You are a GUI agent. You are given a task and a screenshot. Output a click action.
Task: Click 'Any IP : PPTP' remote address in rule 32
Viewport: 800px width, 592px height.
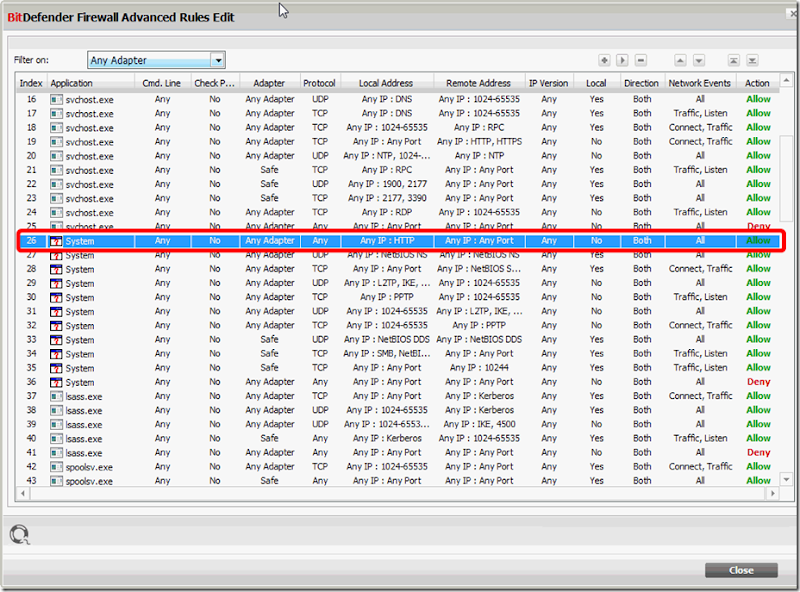[479, 325]
